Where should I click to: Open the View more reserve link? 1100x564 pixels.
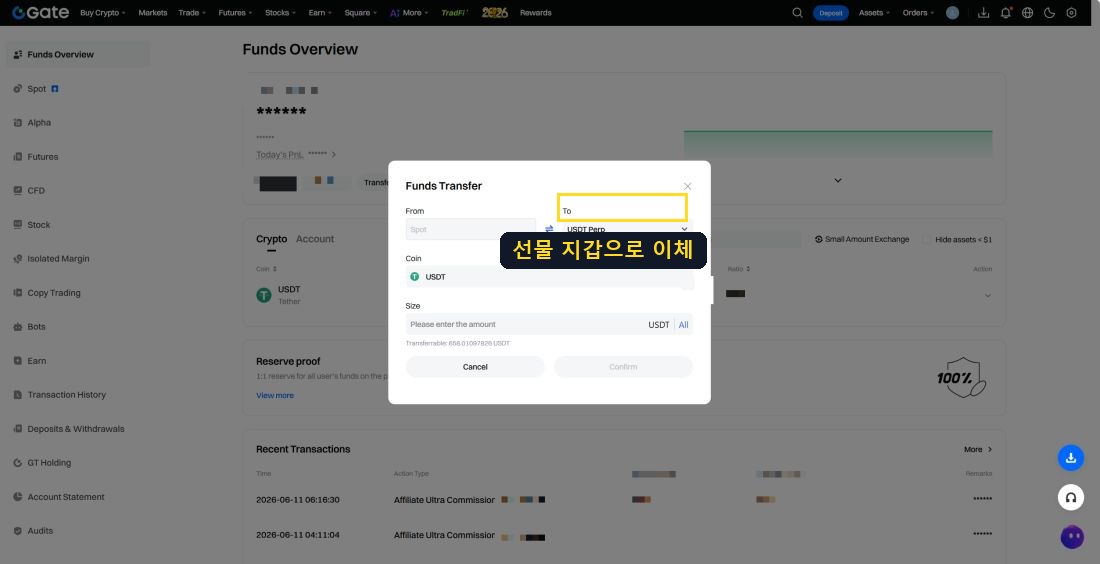pyautogui.click(x=275, y=396)
